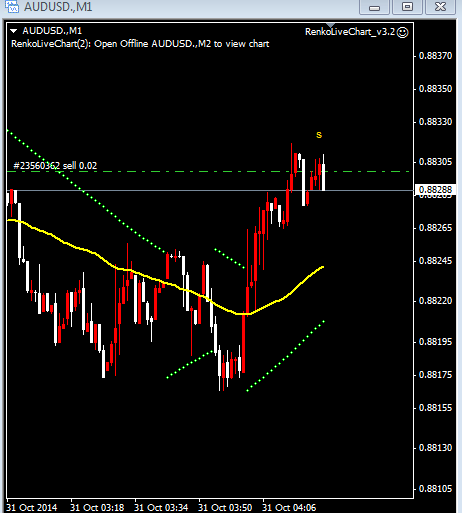Viewport: 462px width, 513px height.
Task: Close the AUDUSD.,M1 chart window
Action: point(440,7)
